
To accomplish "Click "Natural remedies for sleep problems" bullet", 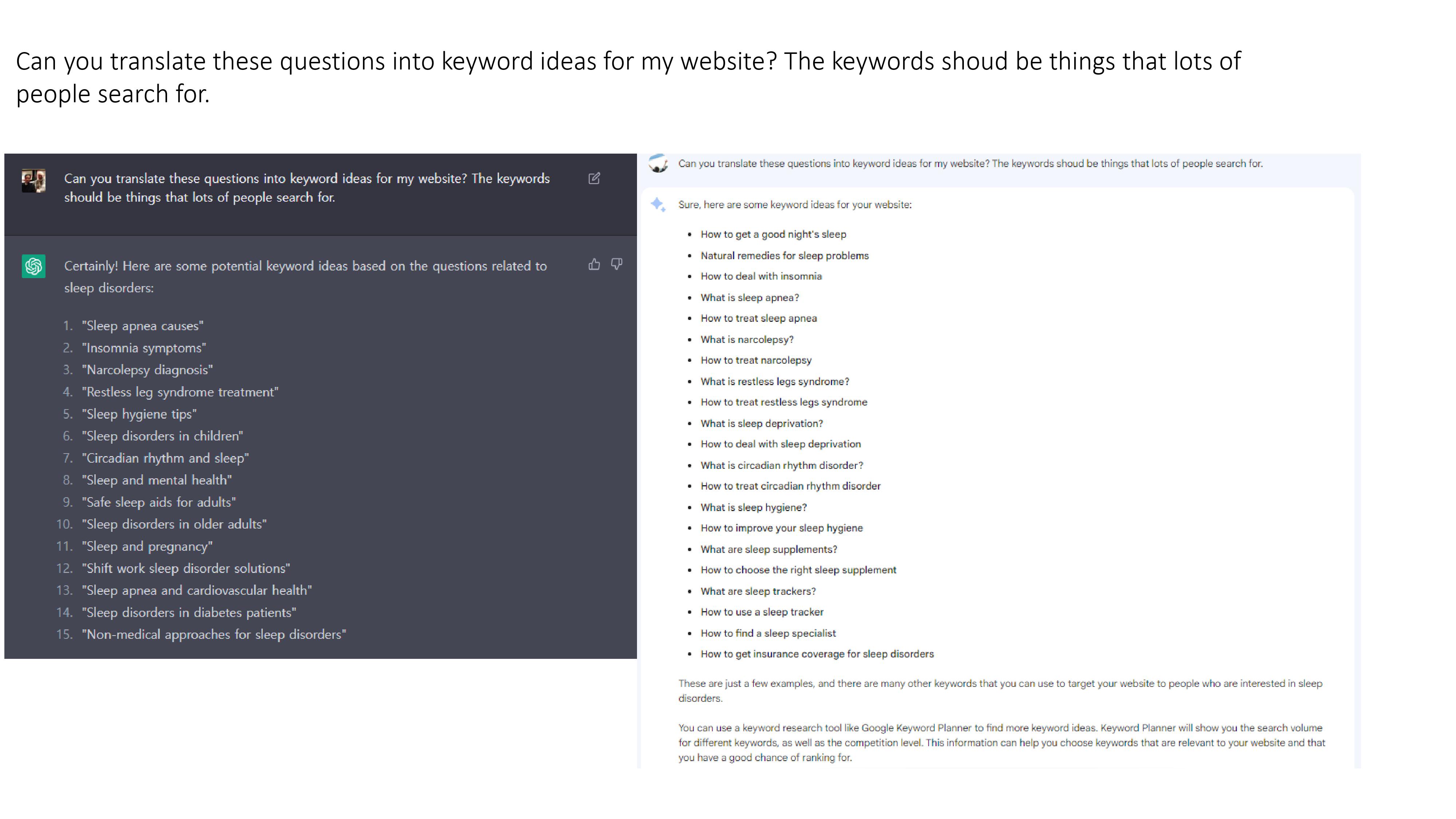I will [x=784, y=256].
